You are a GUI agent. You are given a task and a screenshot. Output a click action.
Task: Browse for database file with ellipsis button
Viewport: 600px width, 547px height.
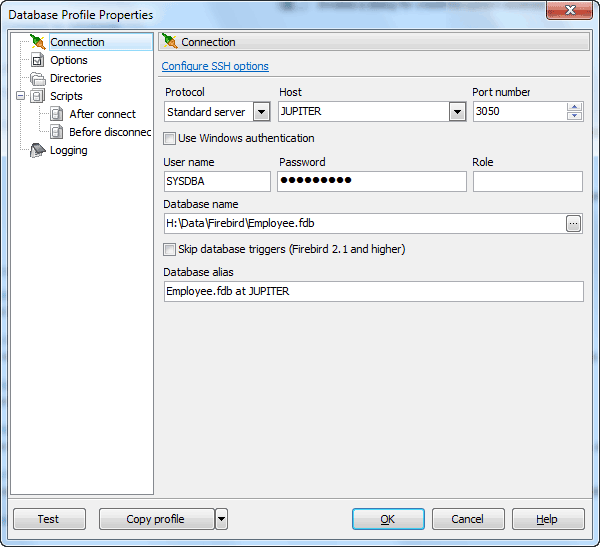coord(573,224)
